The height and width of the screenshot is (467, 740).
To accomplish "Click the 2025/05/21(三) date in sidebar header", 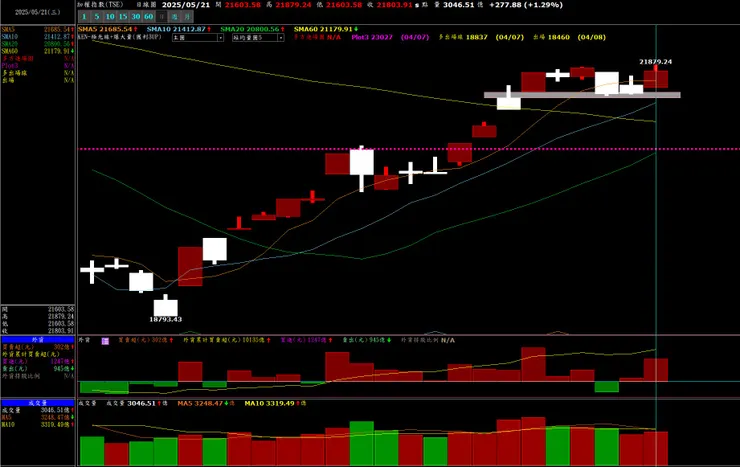I will click(37, 12).
